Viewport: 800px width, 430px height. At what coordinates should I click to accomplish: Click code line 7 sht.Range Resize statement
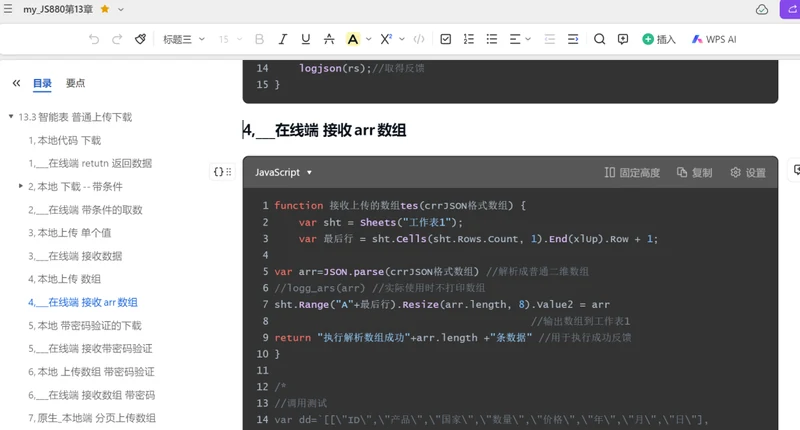pyautogui.click(x=442, y=305)
